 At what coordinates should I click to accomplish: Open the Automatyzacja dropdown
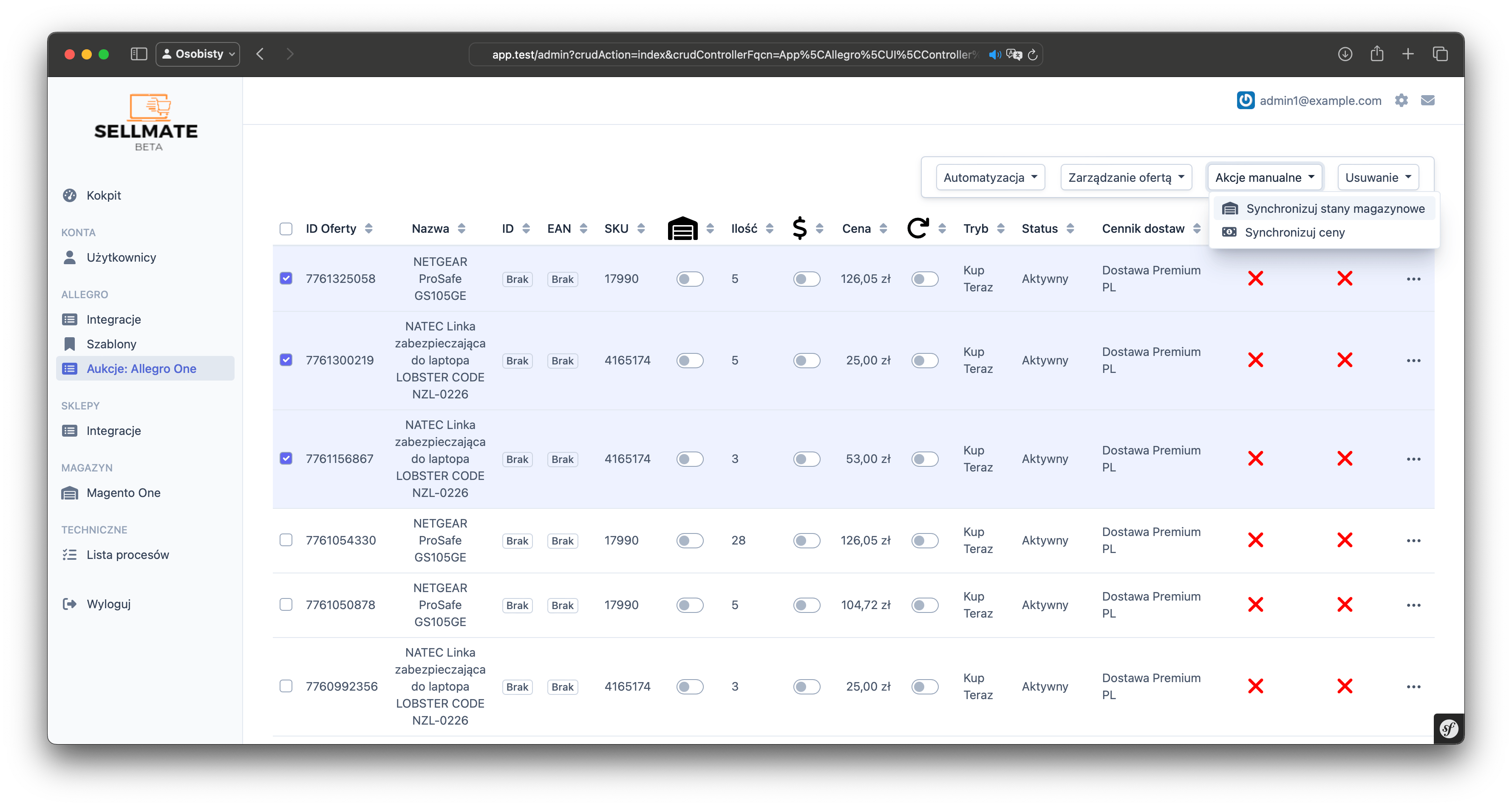click(x=990, y=177)
